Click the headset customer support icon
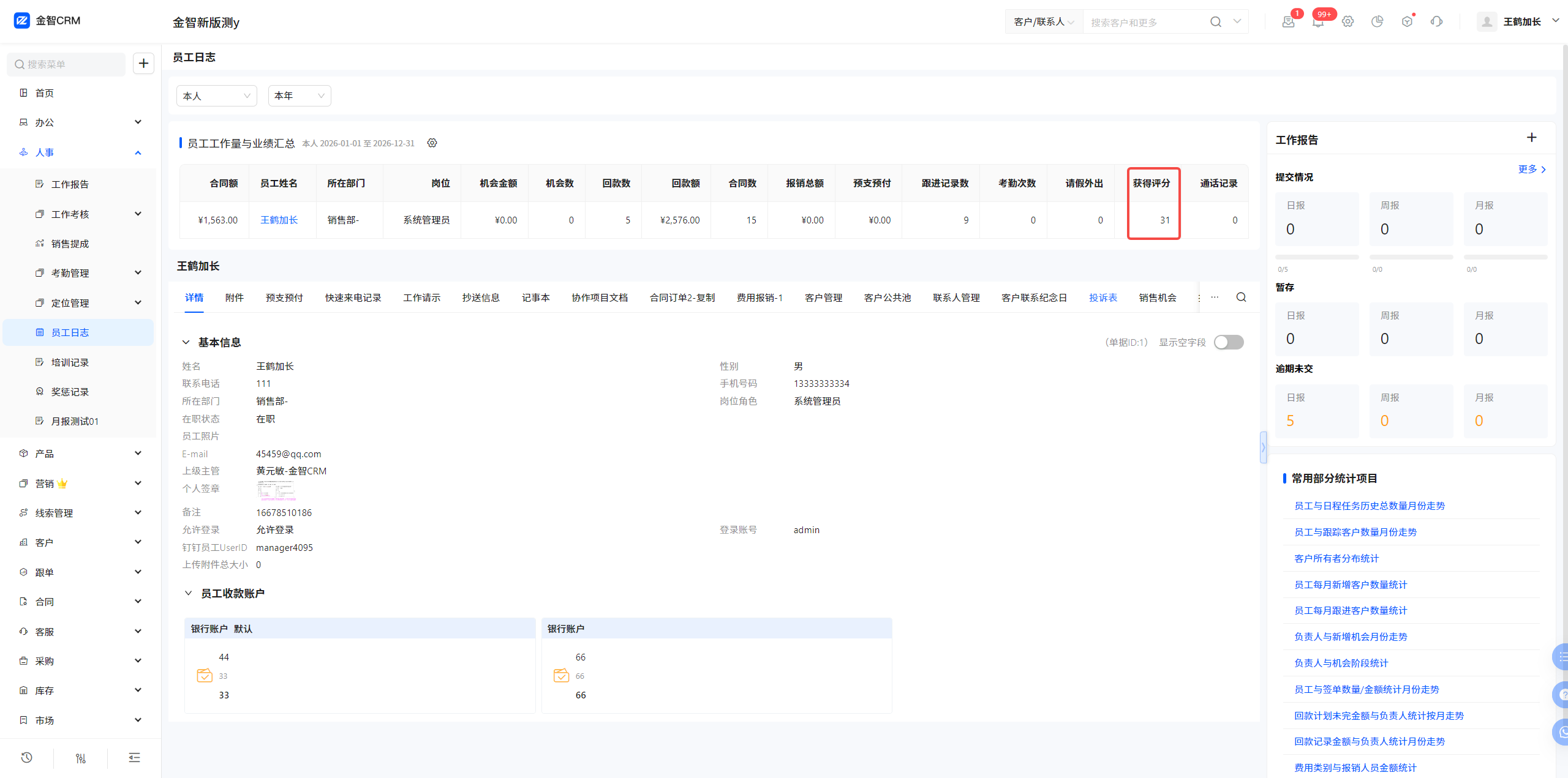This screenshot has width=1568, height=778. tap(1436, 22)
